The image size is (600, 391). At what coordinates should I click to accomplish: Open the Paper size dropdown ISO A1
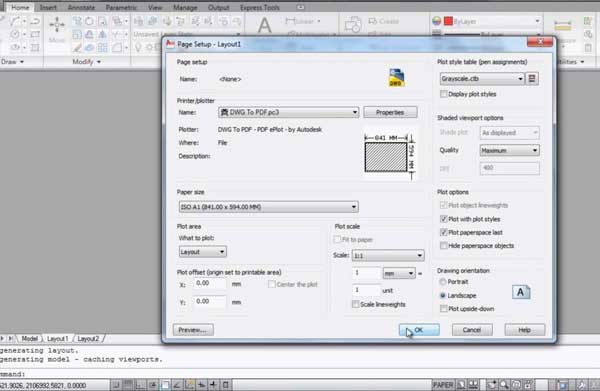coord(269,207)
